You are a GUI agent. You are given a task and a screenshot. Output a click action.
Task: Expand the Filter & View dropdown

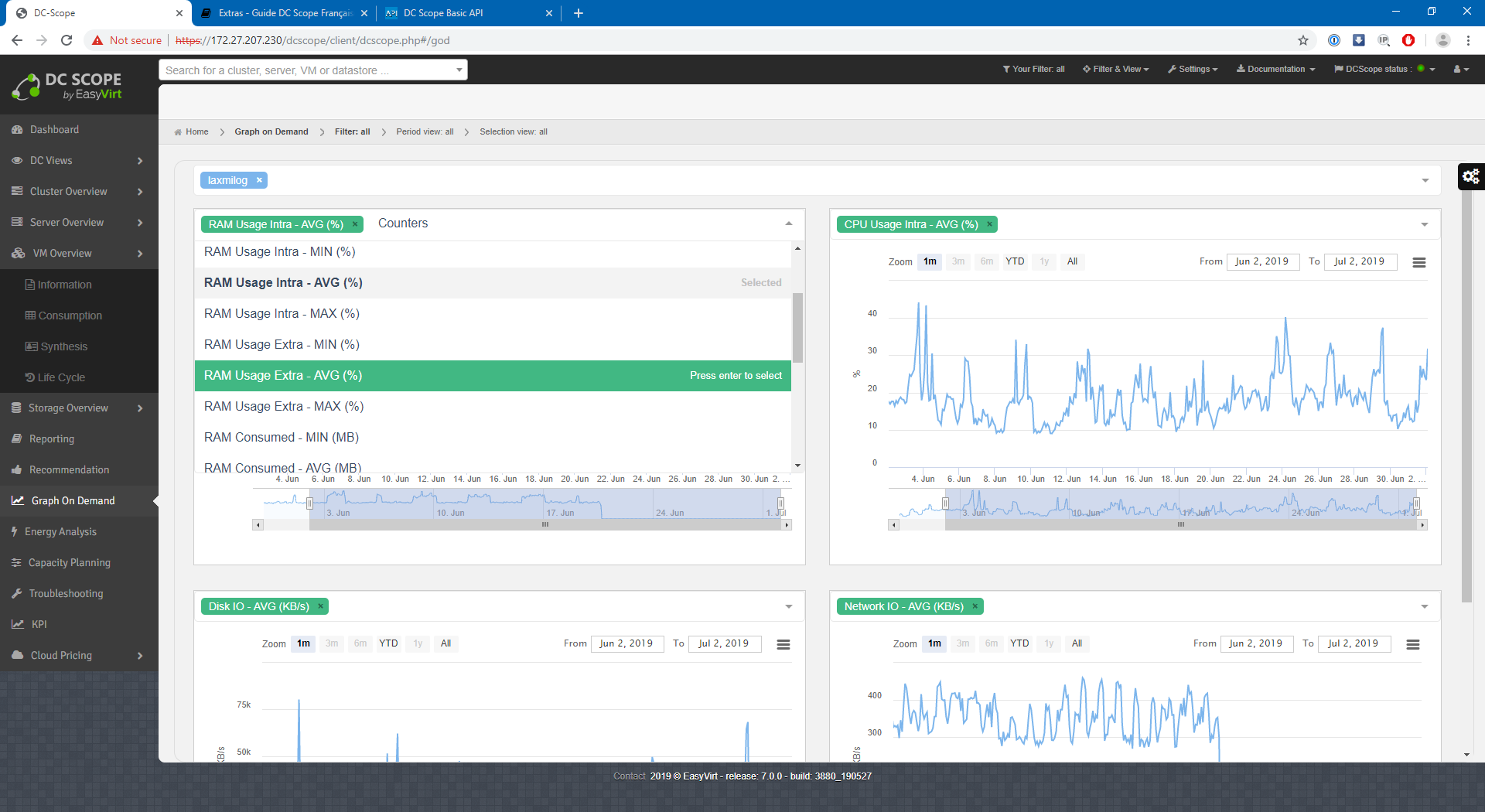(1115, 70)
